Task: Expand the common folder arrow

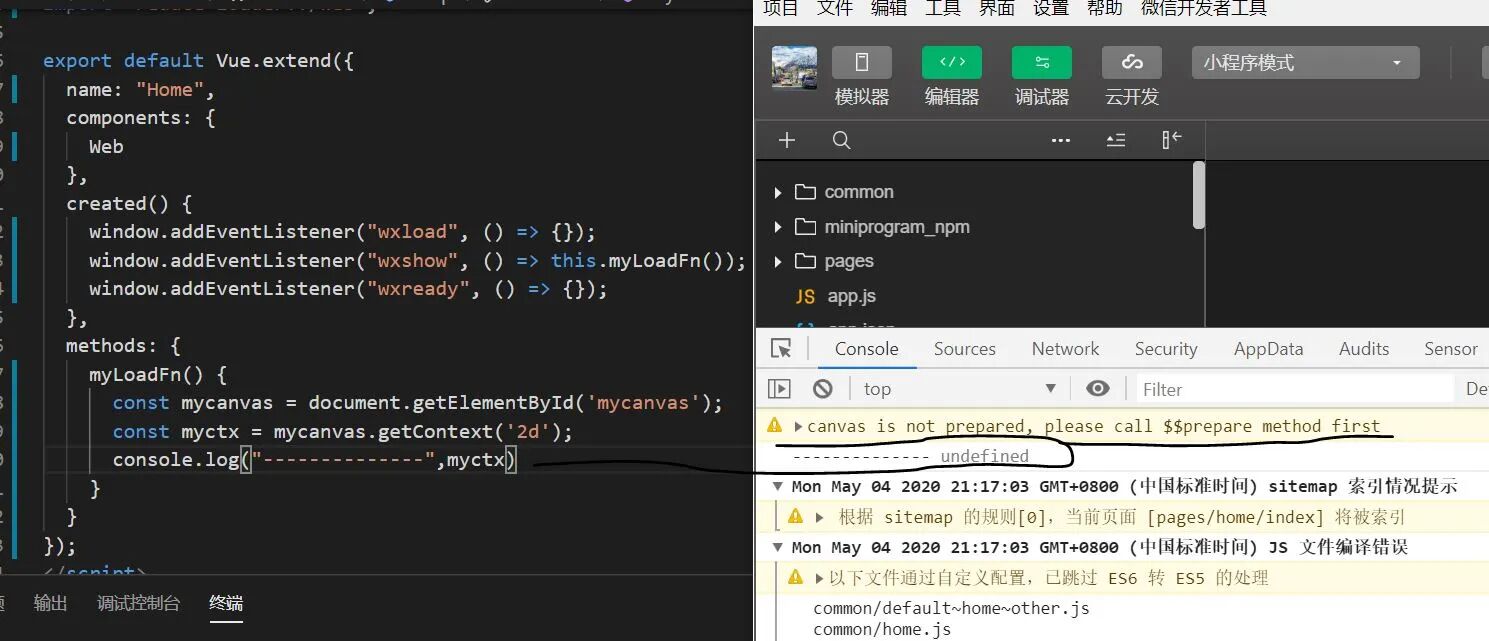Action: [778, 192]
